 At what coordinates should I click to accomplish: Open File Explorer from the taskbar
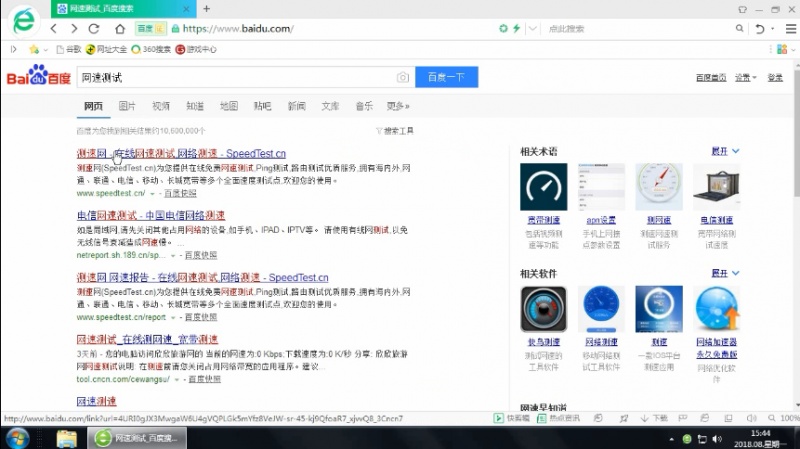point(66,438)
